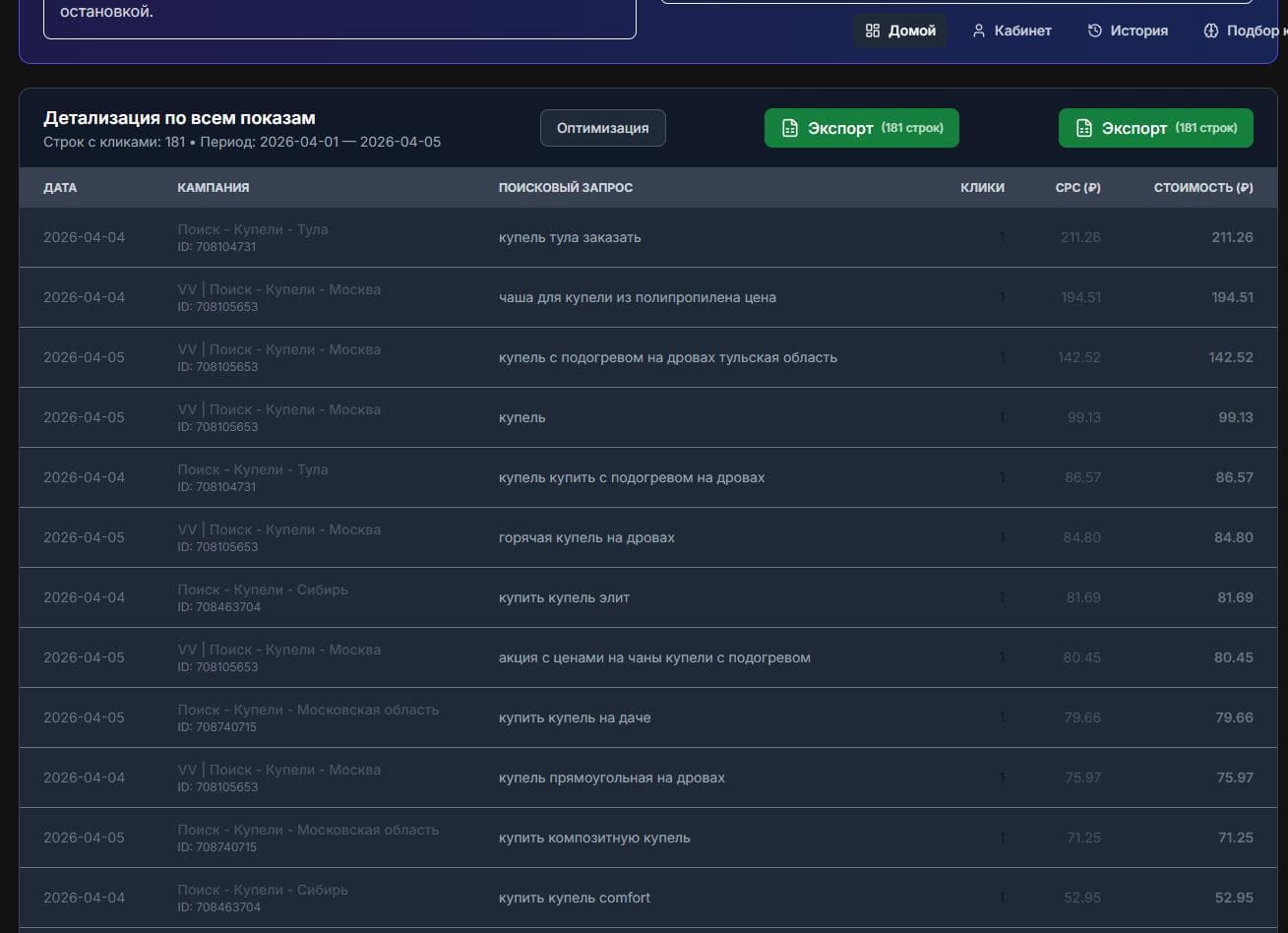This screenshot has width=1288, height=933.
Task: Click the ПОИСКОВЫЙ ЗАПРОС column header
Action: (x=566, y=188)
